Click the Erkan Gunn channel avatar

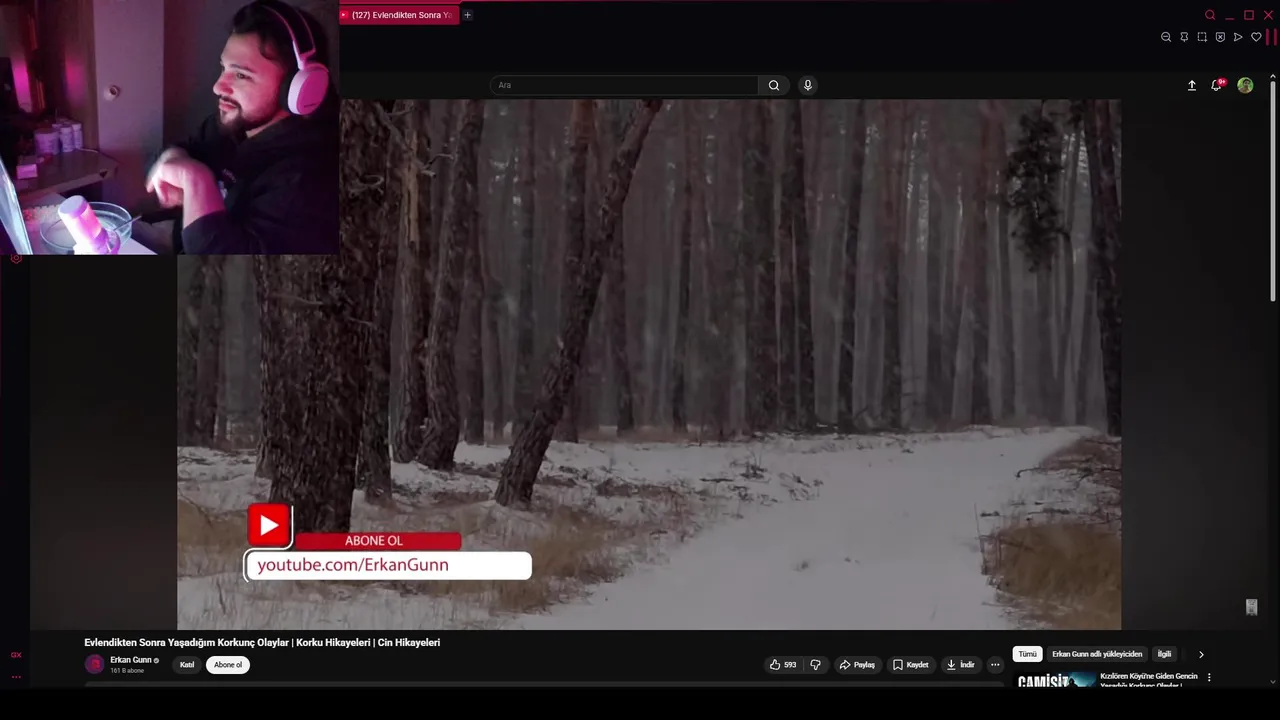pos(95,664)
